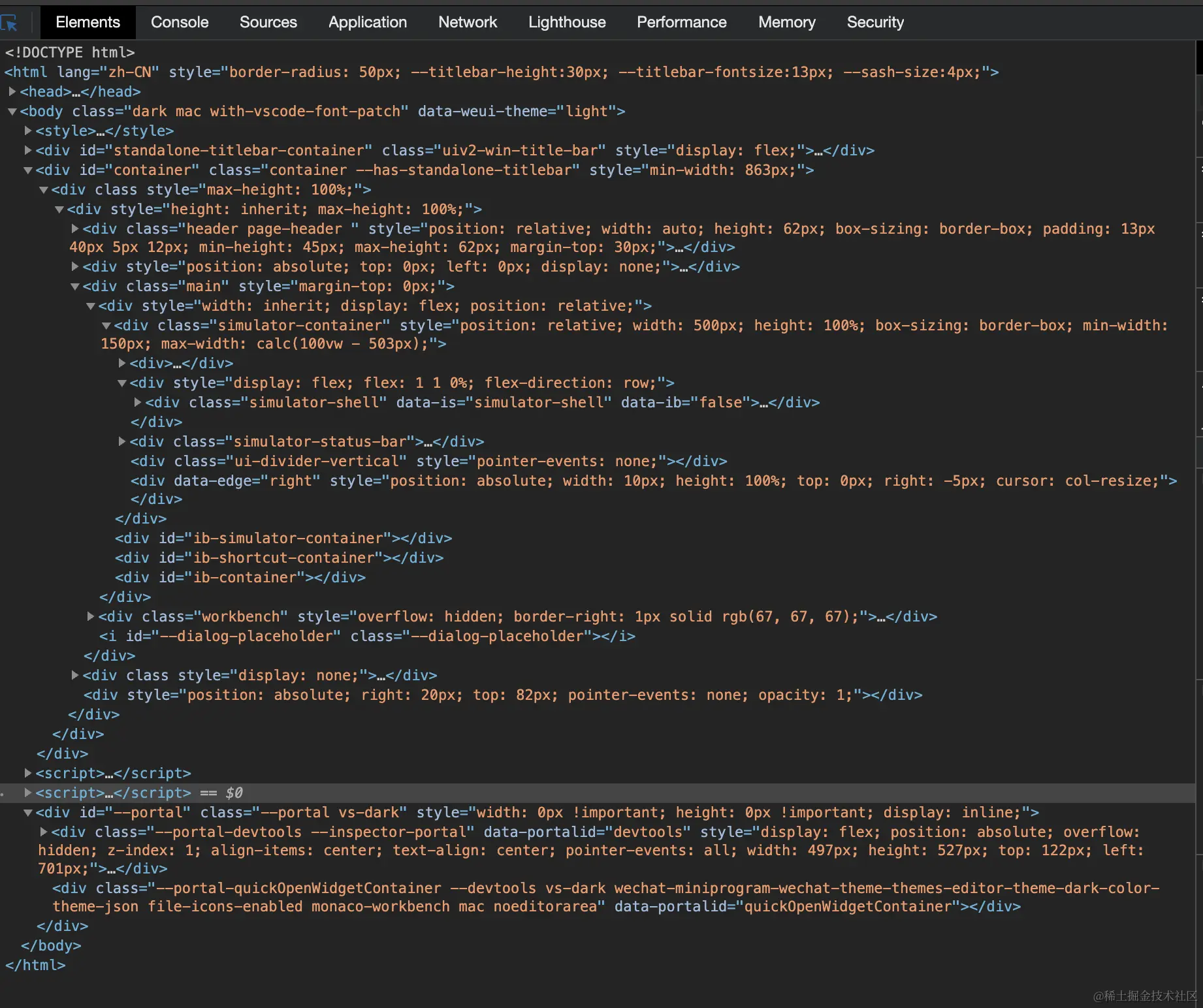
Task: Open the Security tab
Action: point(875,22)
